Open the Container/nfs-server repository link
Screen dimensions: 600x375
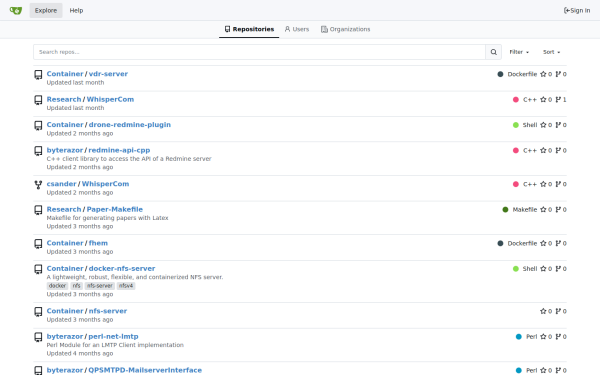108,311
